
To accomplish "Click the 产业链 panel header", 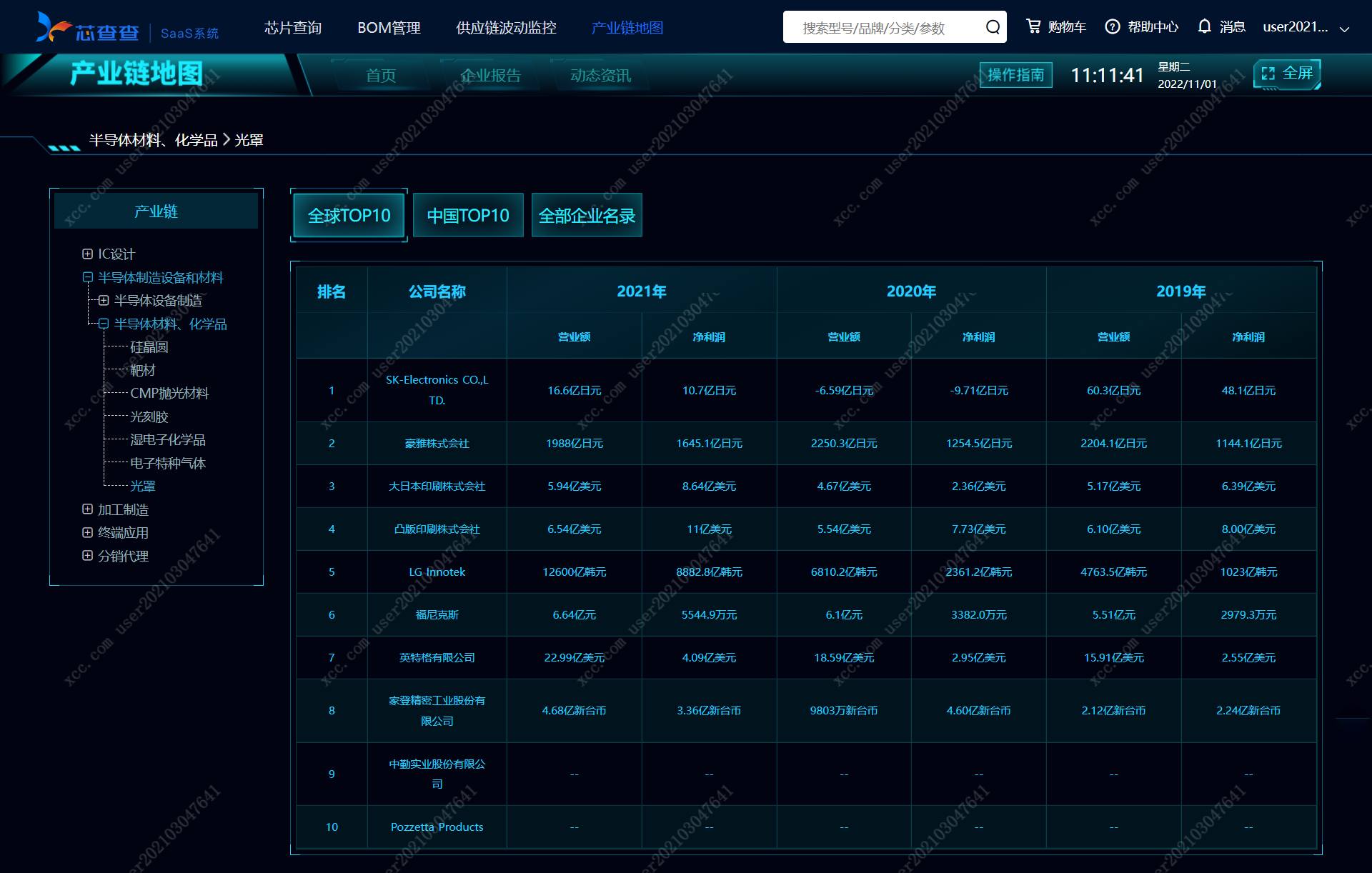I will click(156, 211).
